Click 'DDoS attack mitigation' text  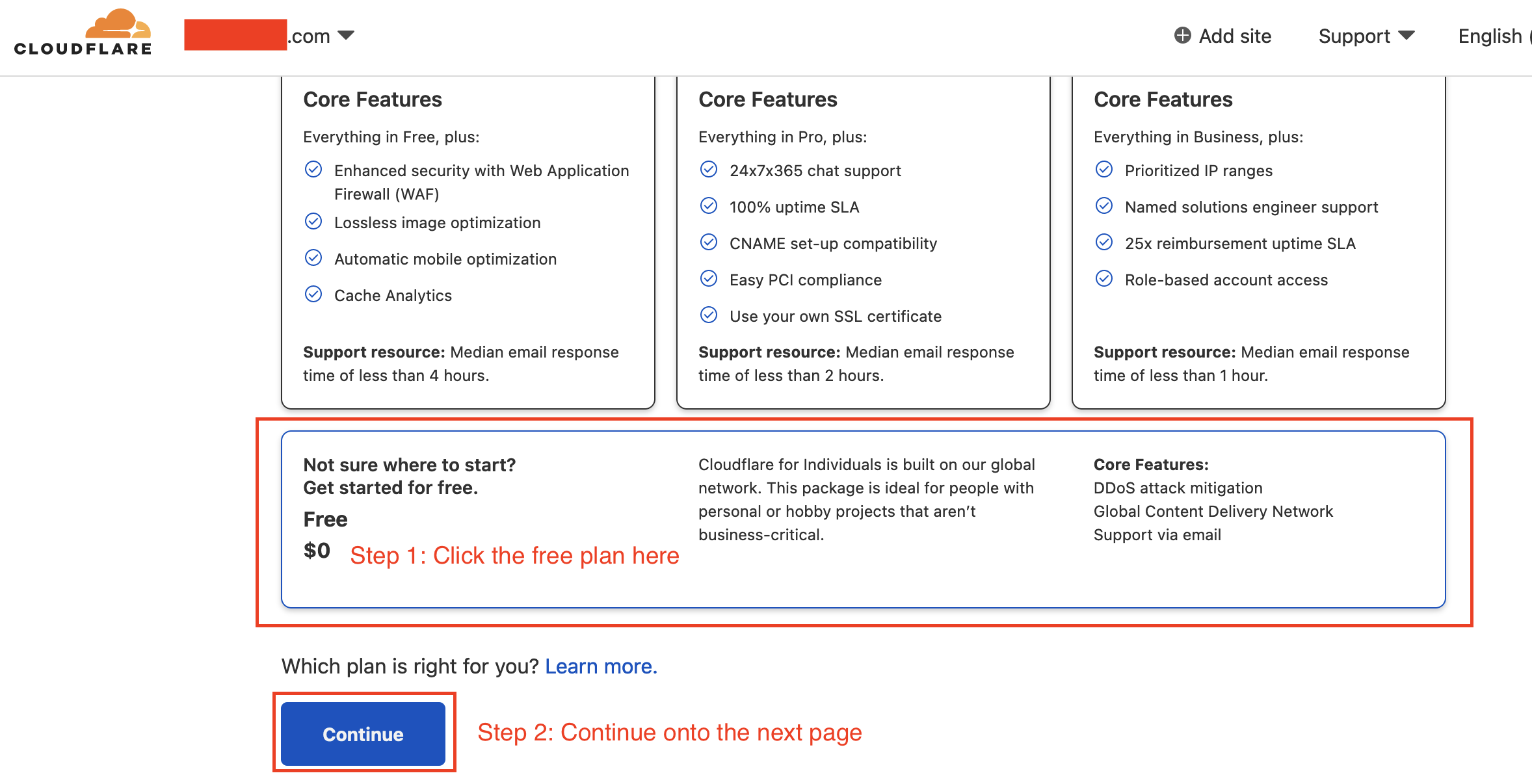click(x=1178, y=488)
